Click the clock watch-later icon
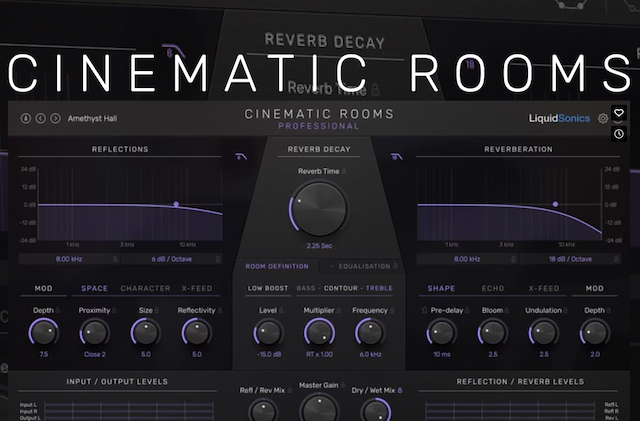Viewport: 640px width, 421px height. [x=619, y=134]
